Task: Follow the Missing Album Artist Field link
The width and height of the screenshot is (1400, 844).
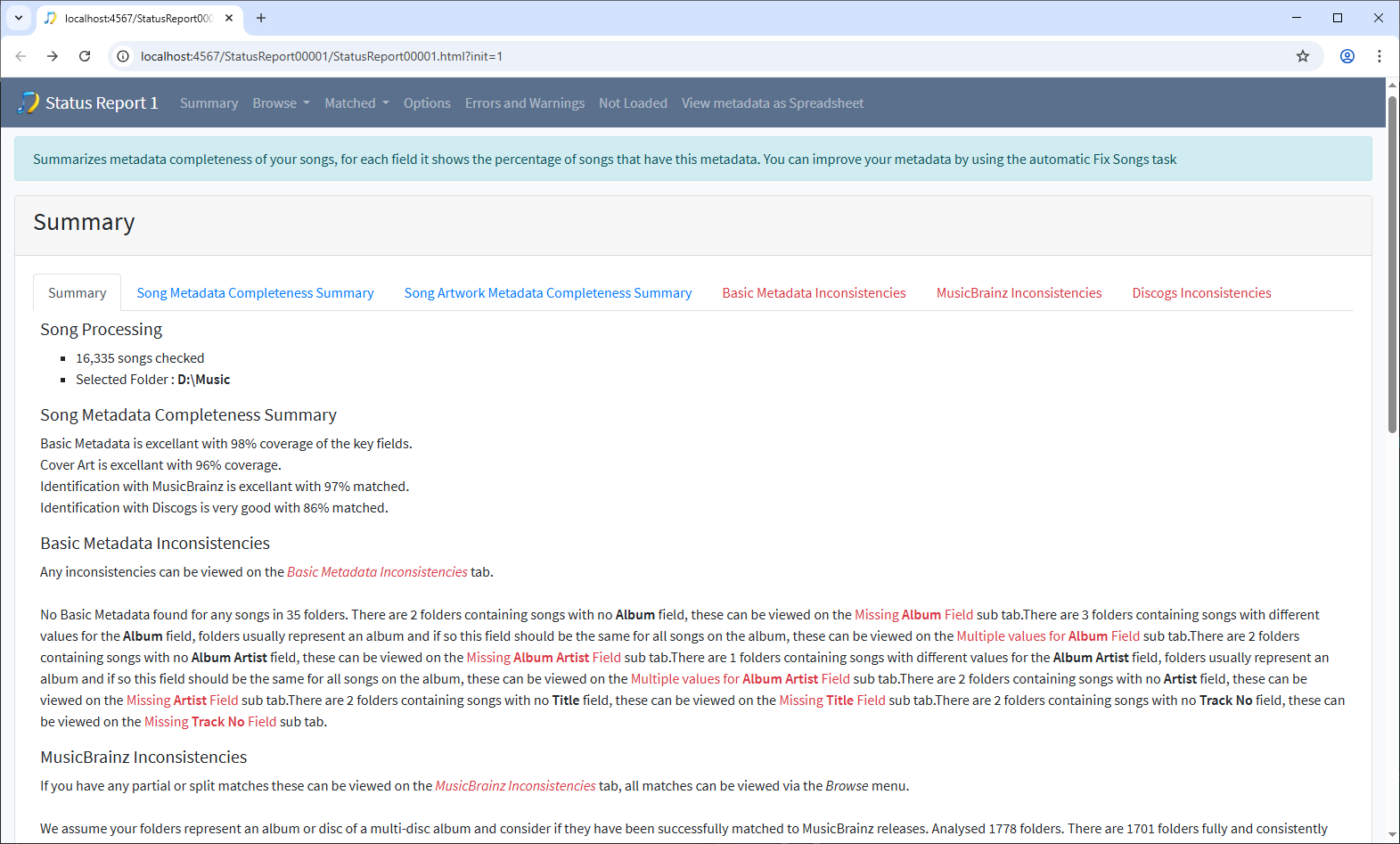Action: 544,658
